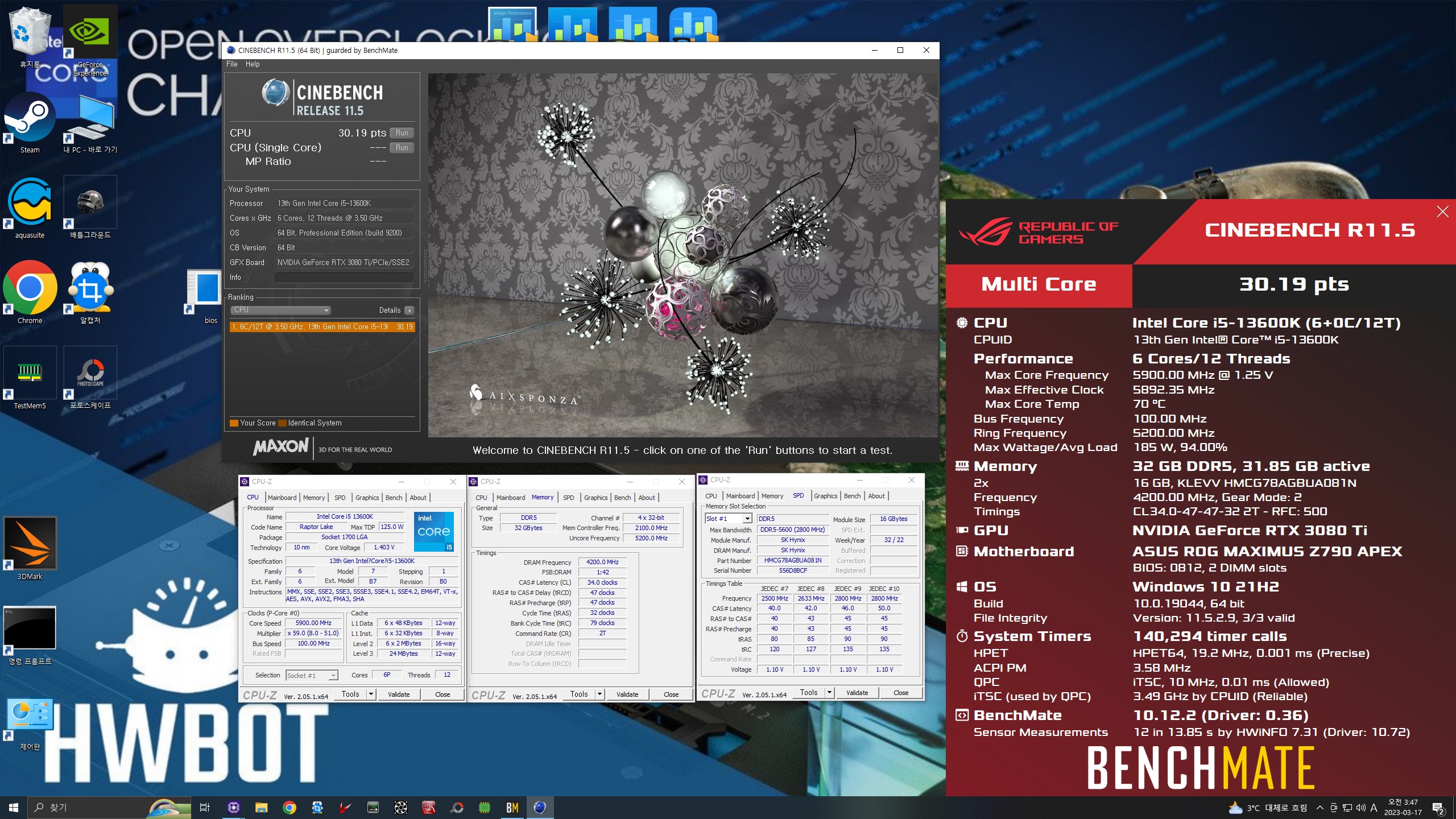This screenshot has width=1456, height=819.
Task: Select the 3DMark desktop icon
Action: pos(30,549)
